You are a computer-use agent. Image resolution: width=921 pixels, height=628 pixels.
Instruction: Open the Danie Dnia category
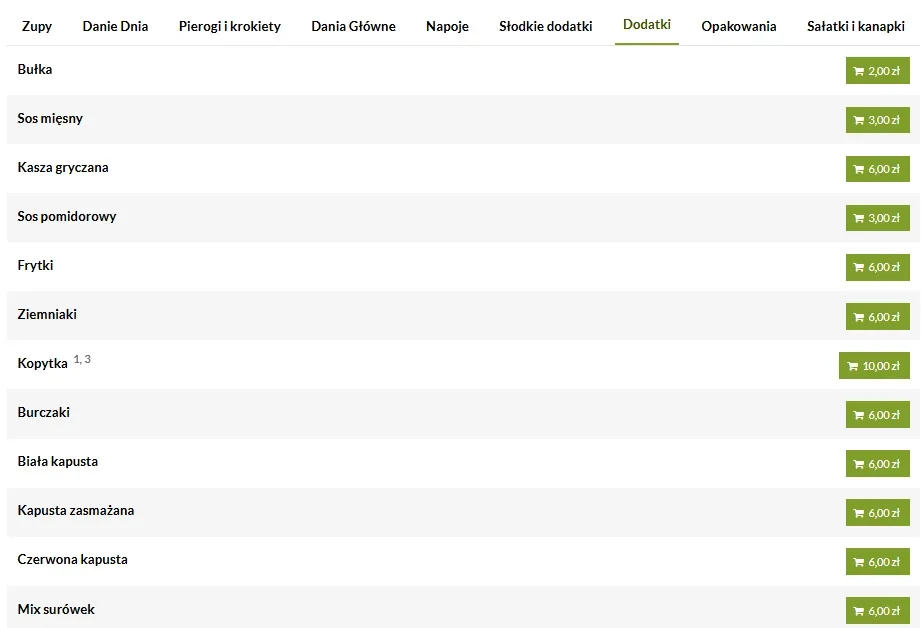point(115,26)
